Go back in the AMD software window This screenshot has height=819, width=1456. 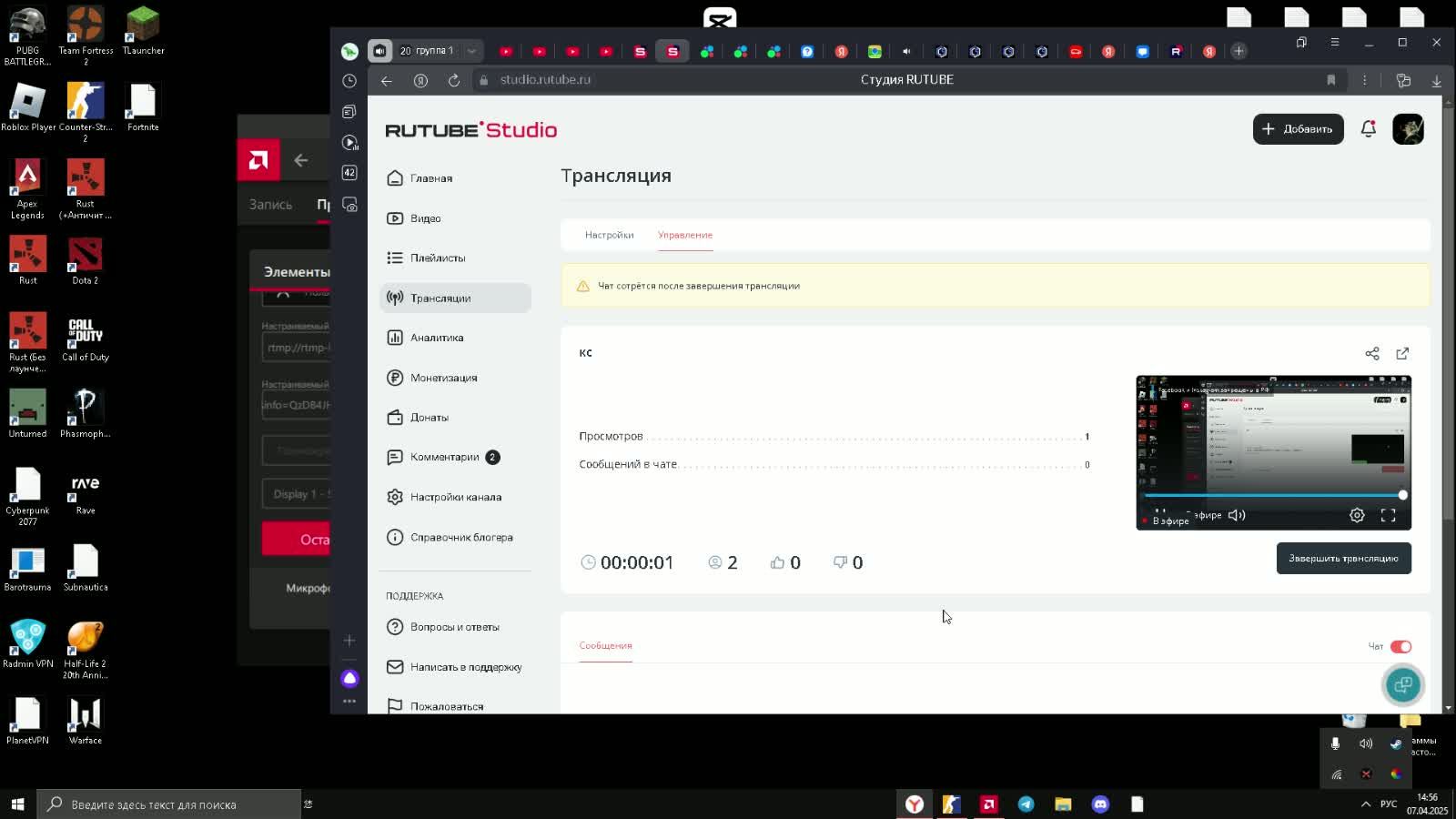pyautogui.click(x=301, y=161)
